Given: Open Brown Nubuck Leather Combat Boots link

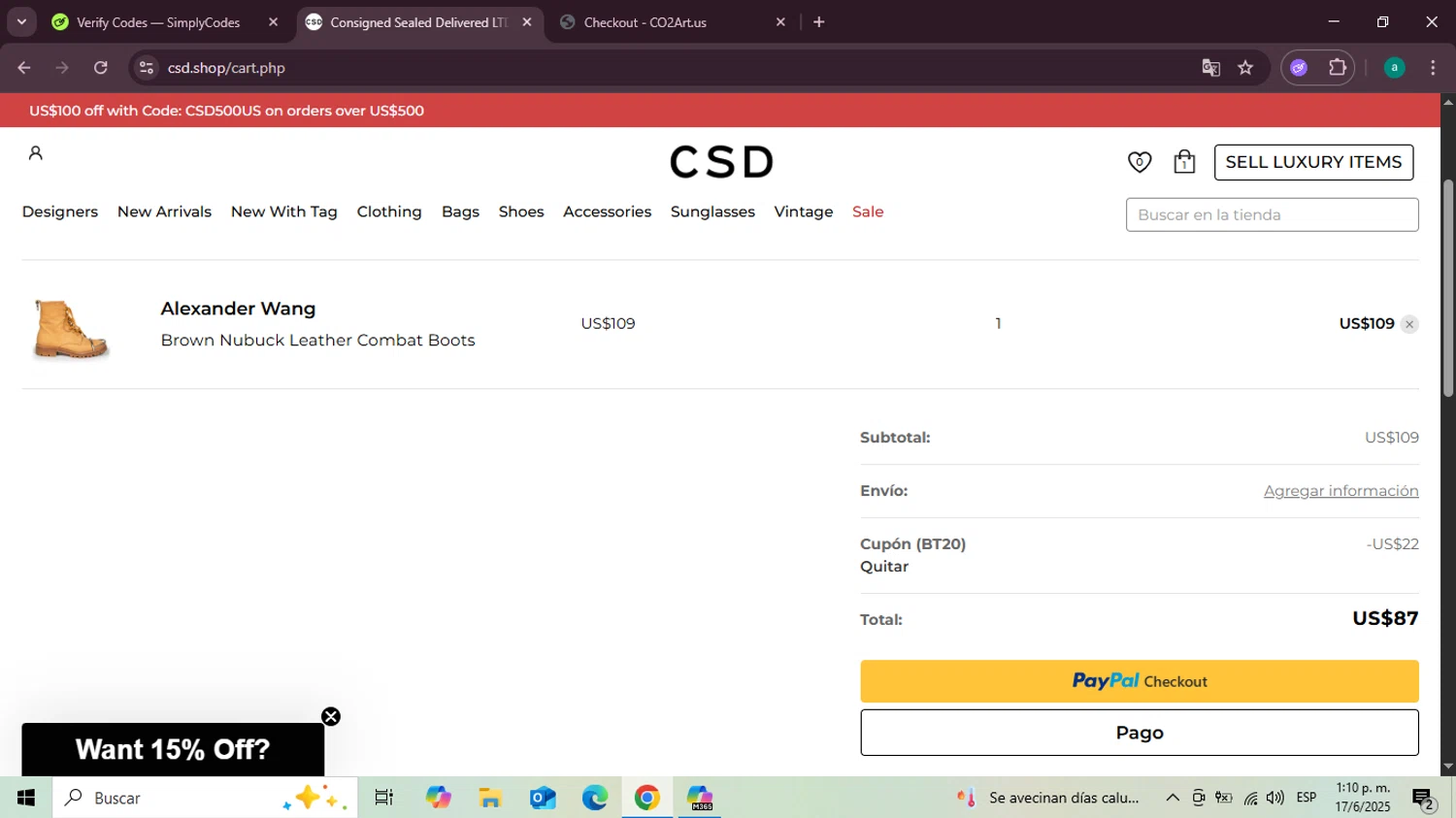Looking at the screenshot, I should [x=317, y=341].
